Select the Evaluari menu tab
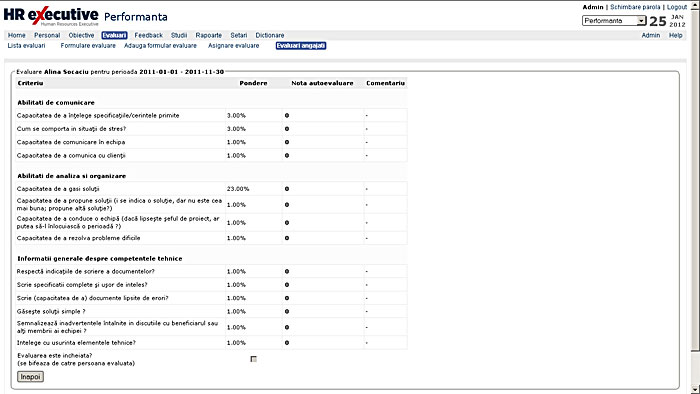Screen dimensions: 700x394 114,35
